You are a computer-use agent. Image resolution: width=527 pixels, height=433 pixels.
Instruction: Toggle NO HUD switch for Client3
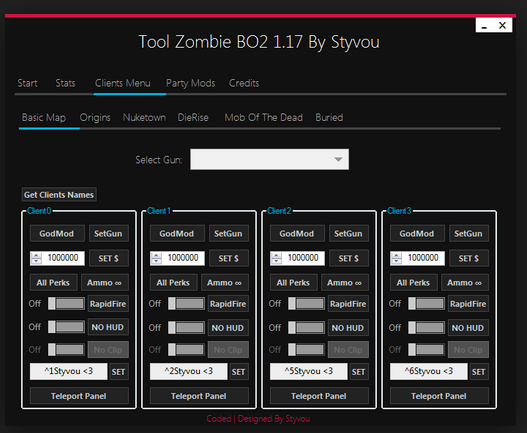(x=426, y=327)
